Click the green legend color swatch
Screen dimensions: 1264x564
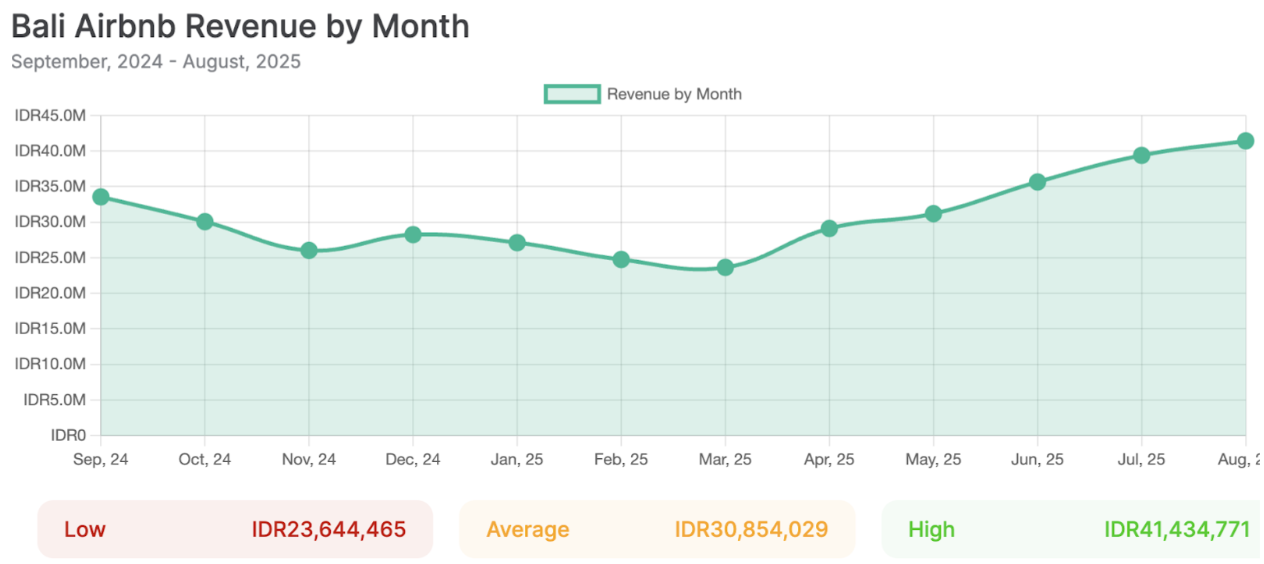tap(572, 94)
